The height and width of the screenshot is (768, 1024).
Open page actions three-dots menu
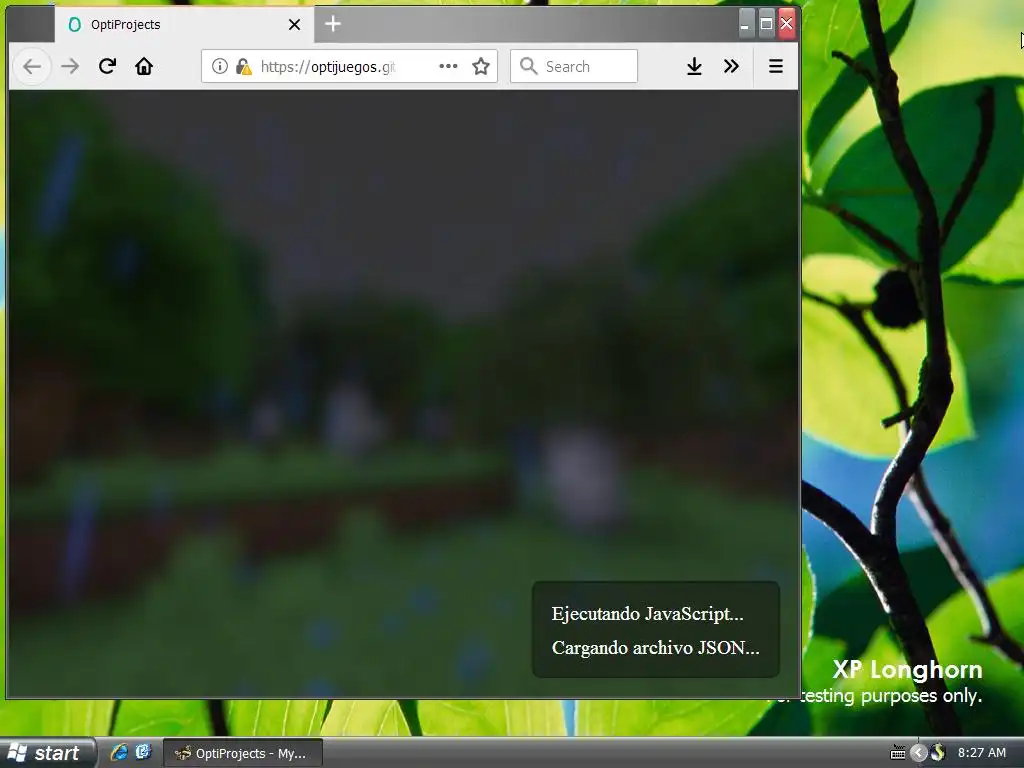coord(448,66)
